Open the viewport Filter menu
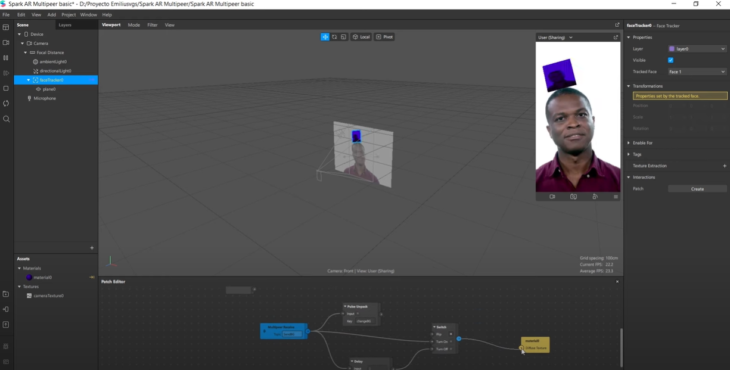Screen dimensions: 730x370 pos(152,25)
